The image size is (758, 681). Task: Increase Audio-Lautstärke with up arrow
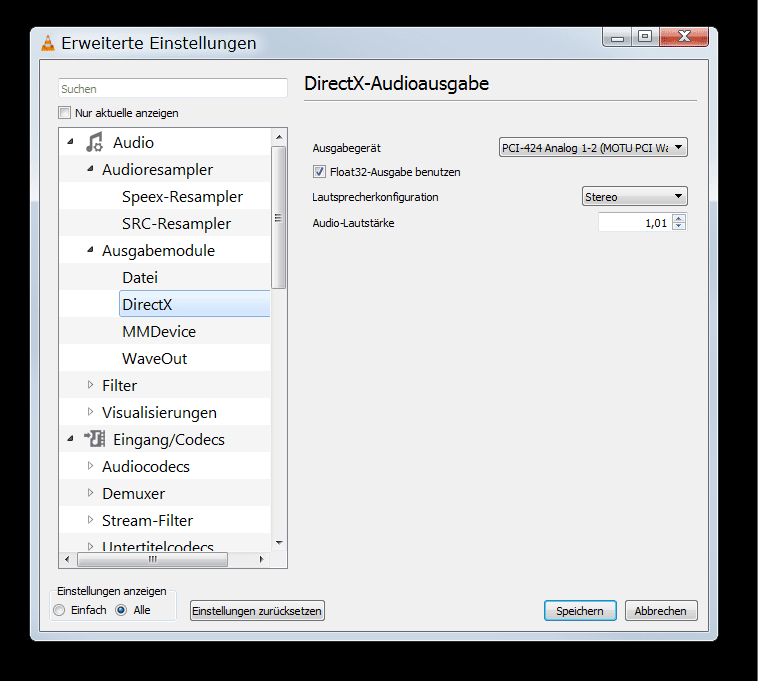point(679,218)
